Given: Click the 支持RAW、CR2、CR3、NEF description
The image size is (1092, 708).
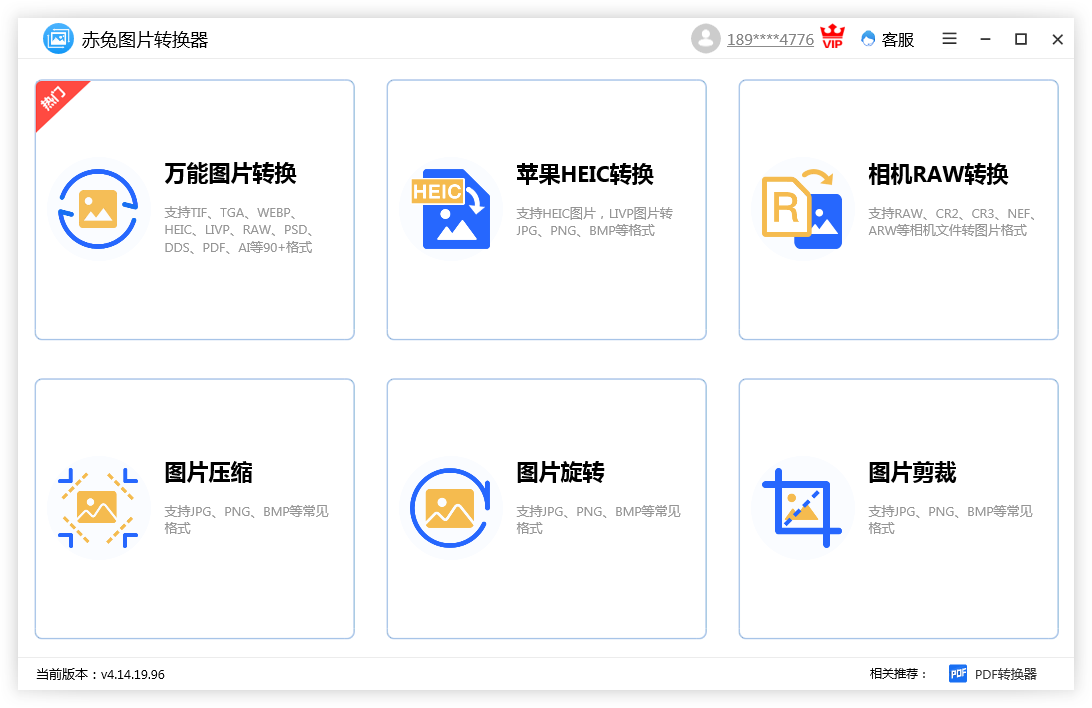Looking at the screenshot, I should [953, 221].
